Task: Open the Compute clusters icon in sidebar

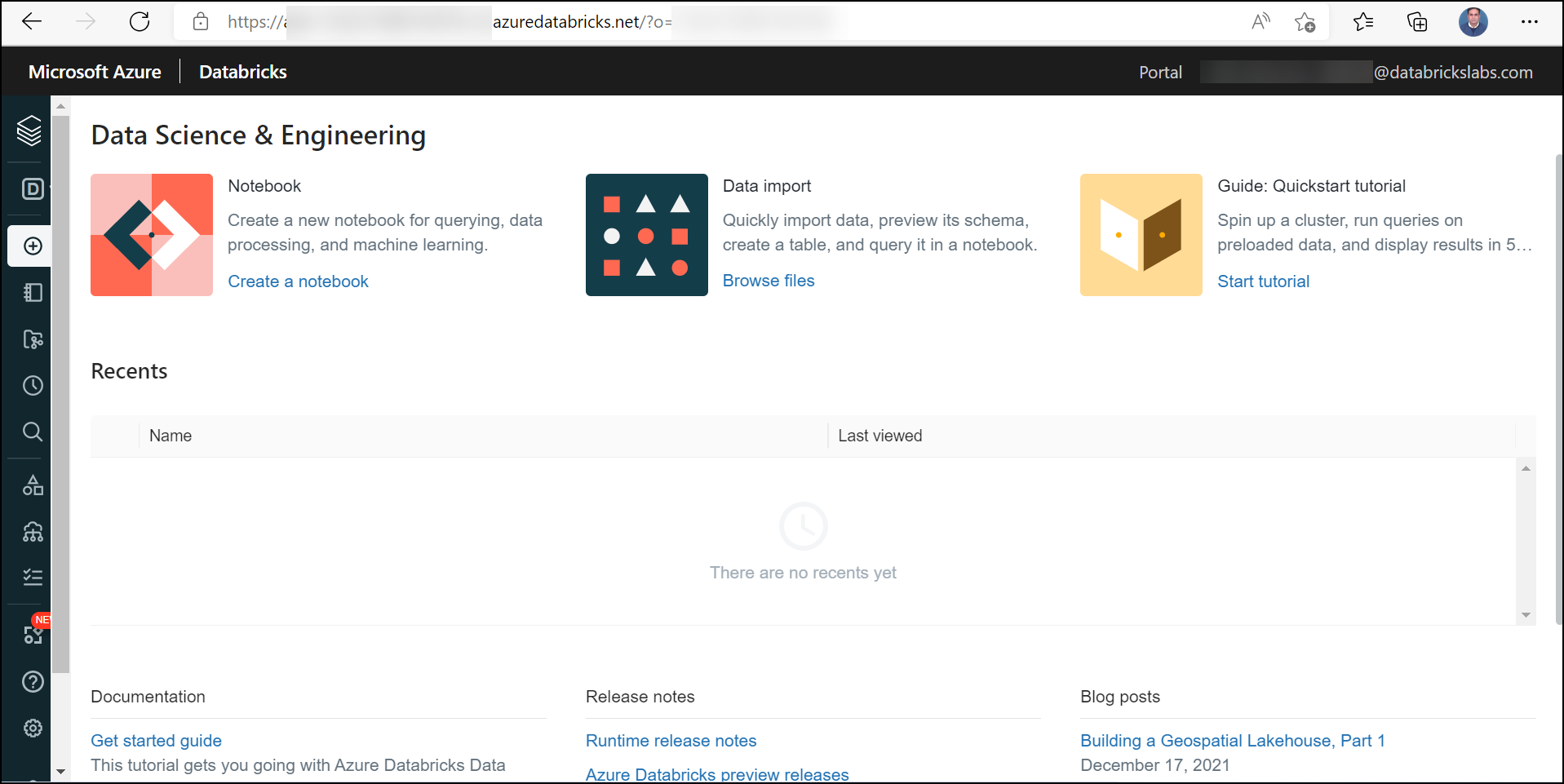Action: [x=33, y=532]
